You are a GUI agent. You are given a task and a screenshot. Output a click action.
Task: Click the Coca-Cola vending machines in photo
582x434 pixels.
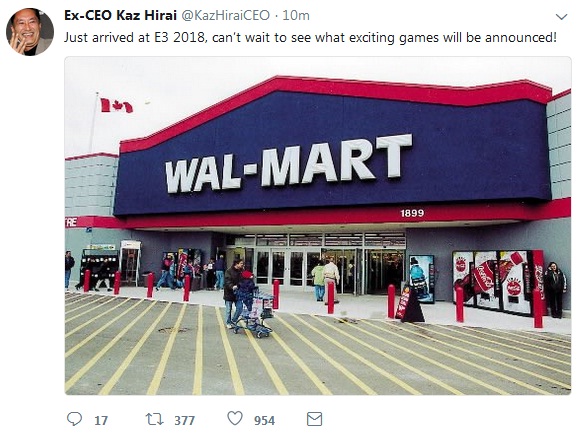(x=498, y=282)
